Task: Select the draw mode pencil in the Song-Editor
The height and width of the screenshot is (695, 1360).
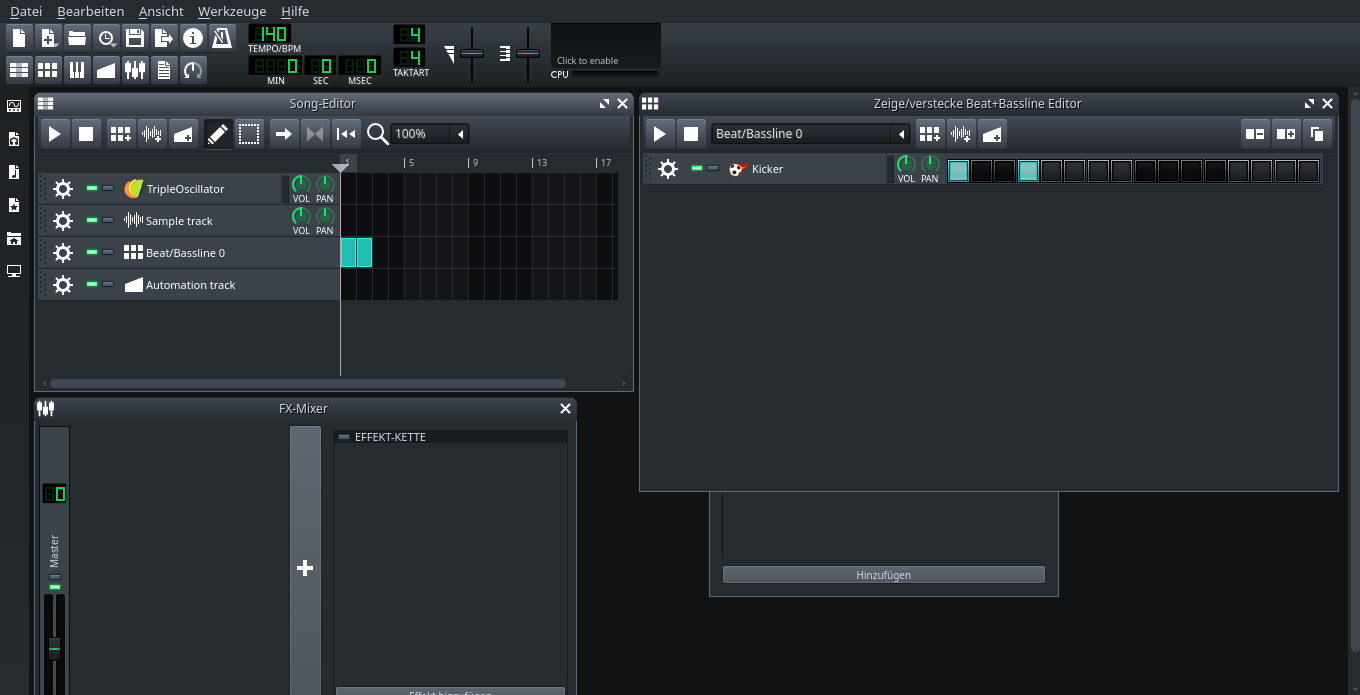Action: tap(218, 133)
